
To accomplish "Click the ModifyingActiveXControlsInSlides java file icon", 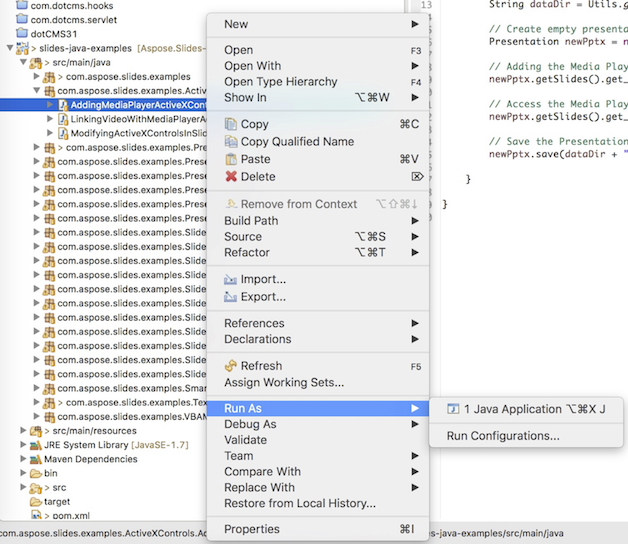I will [63, 133].
